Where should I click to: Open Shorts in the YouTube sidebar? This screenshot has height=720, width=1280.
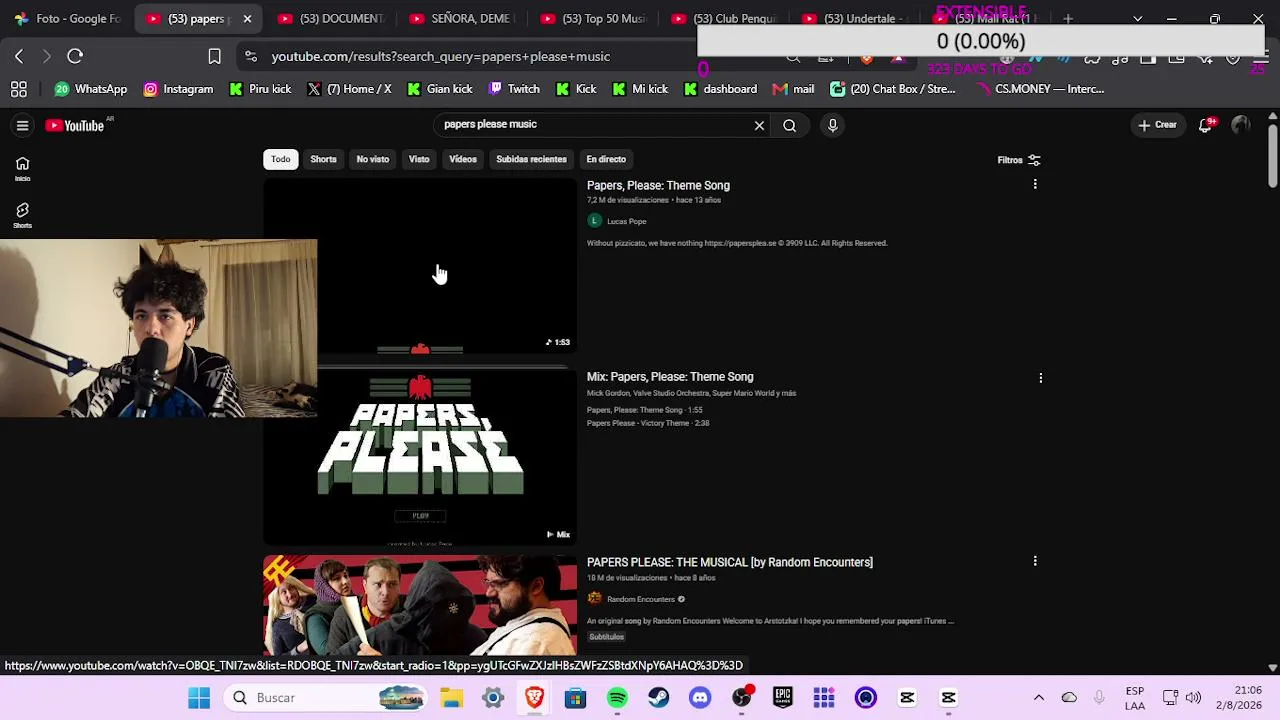(x=22, y=215)
